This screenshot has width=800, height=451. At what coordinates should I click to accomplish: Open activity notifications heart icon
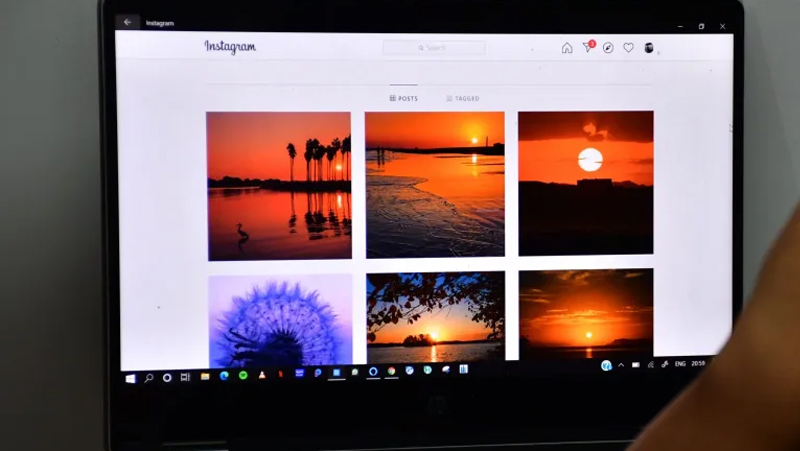tap(628, 47)
